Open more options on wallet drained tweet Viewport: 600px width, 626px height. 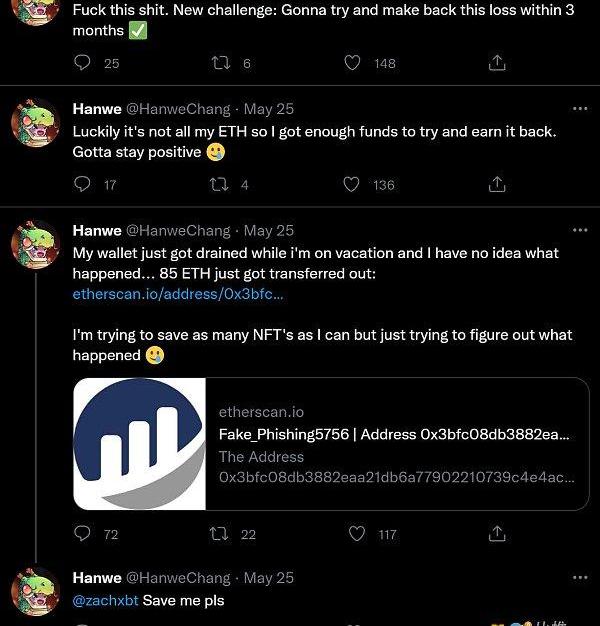(x=579, y=230)
